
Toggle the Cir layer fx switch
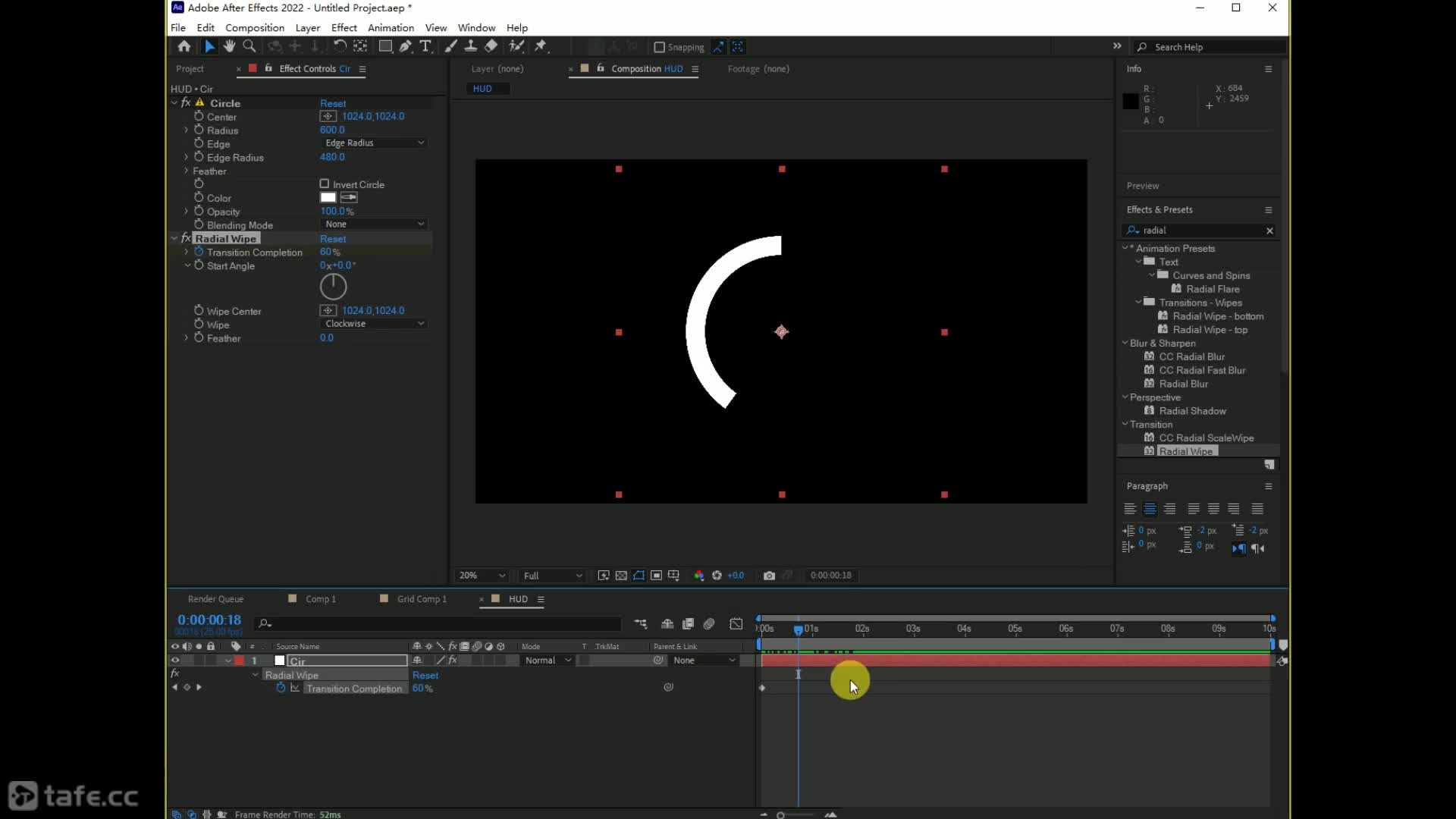pyautogui.click(x=452, y=660)
